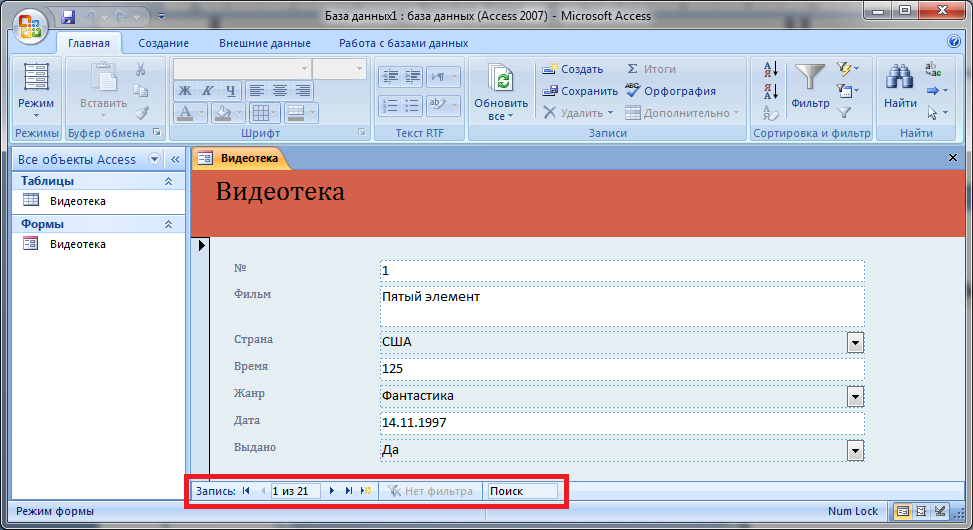Screen dimensions: 973x530
Task: Open the font name combo box
Action: point(241,68)
